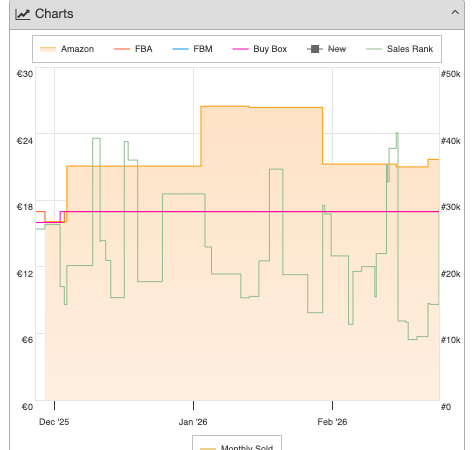The width and height of the screenshot is (474, 450).
Task: Click the Charts panel title
Action: pyautogui.click(x=54, y=14)
